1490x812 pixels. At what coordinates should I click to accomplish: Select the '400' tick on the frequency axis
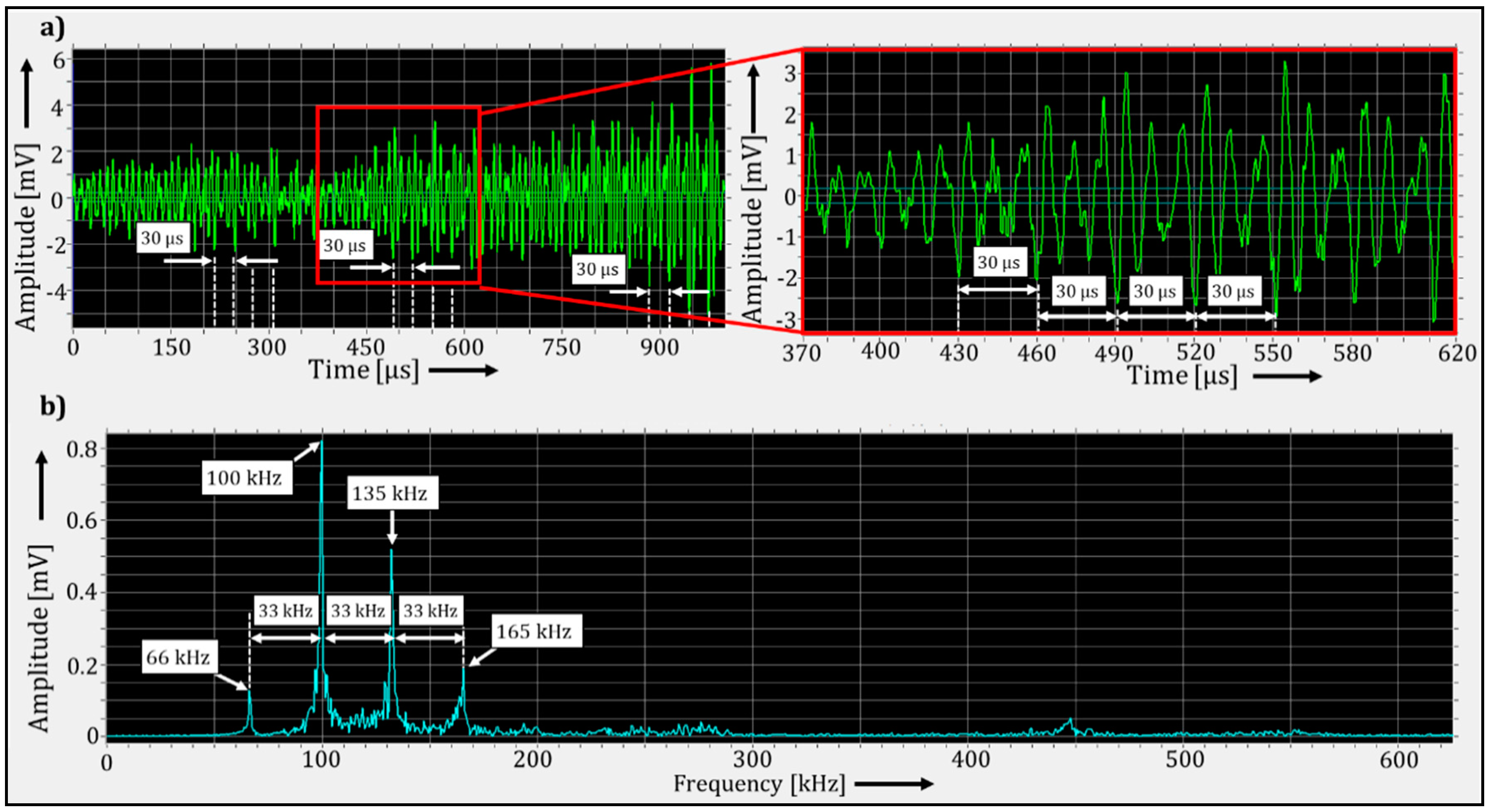970,759
